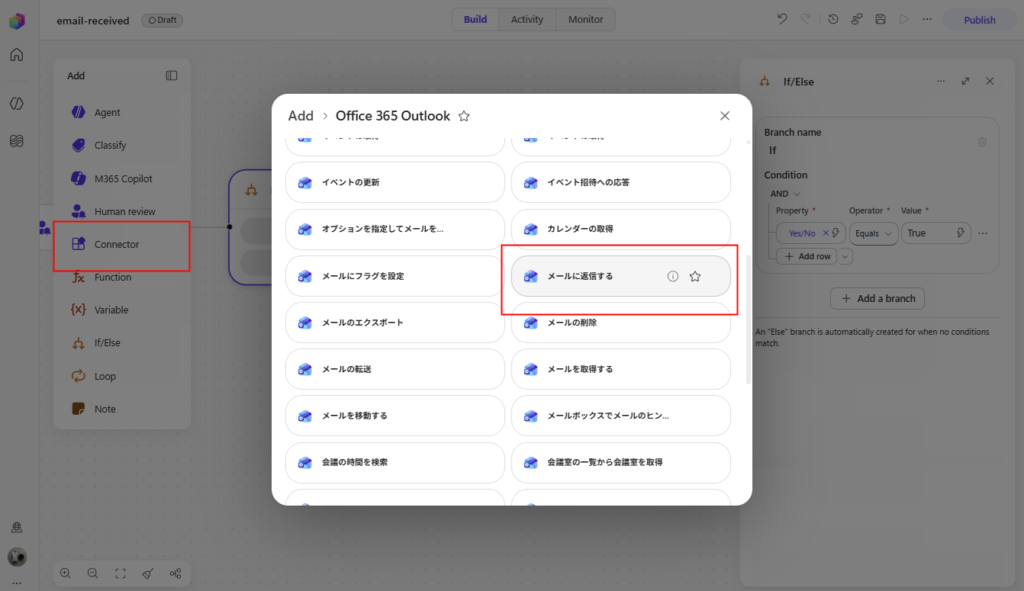
Task: Choose the メールに返信する action
Action: [620, 276]
